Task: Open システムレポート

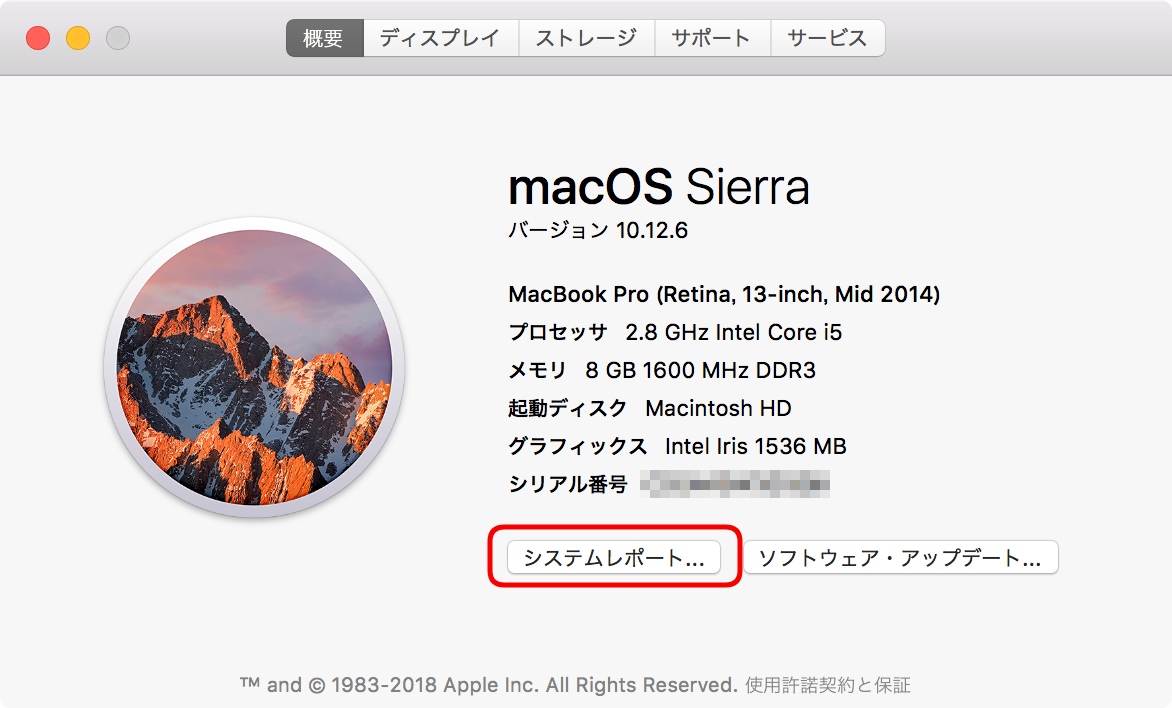Action: pyautogui.click(x=614, y=558)
